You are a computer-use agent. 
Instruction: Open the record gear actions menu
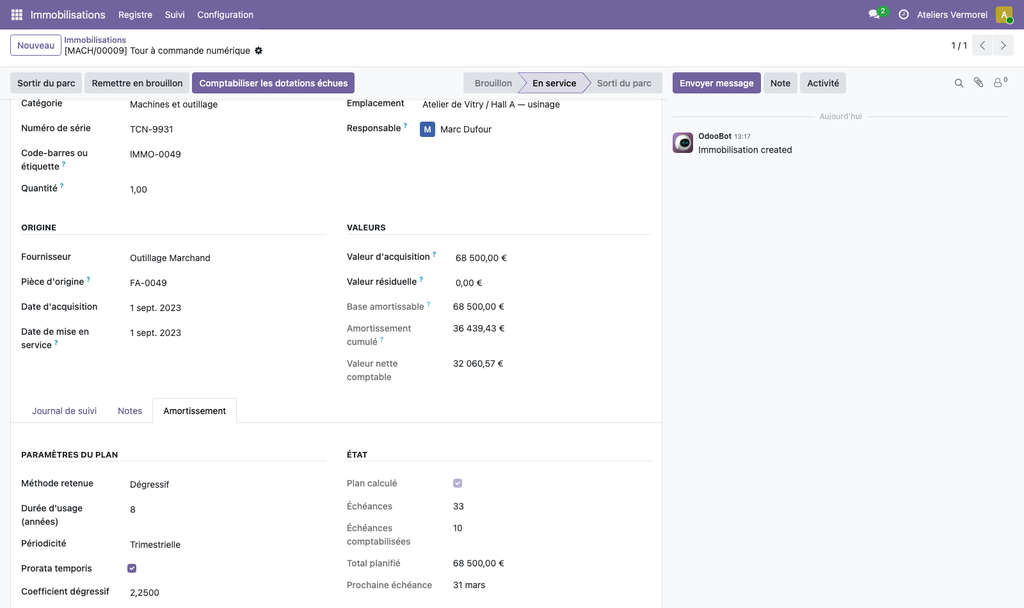[259, 50]
